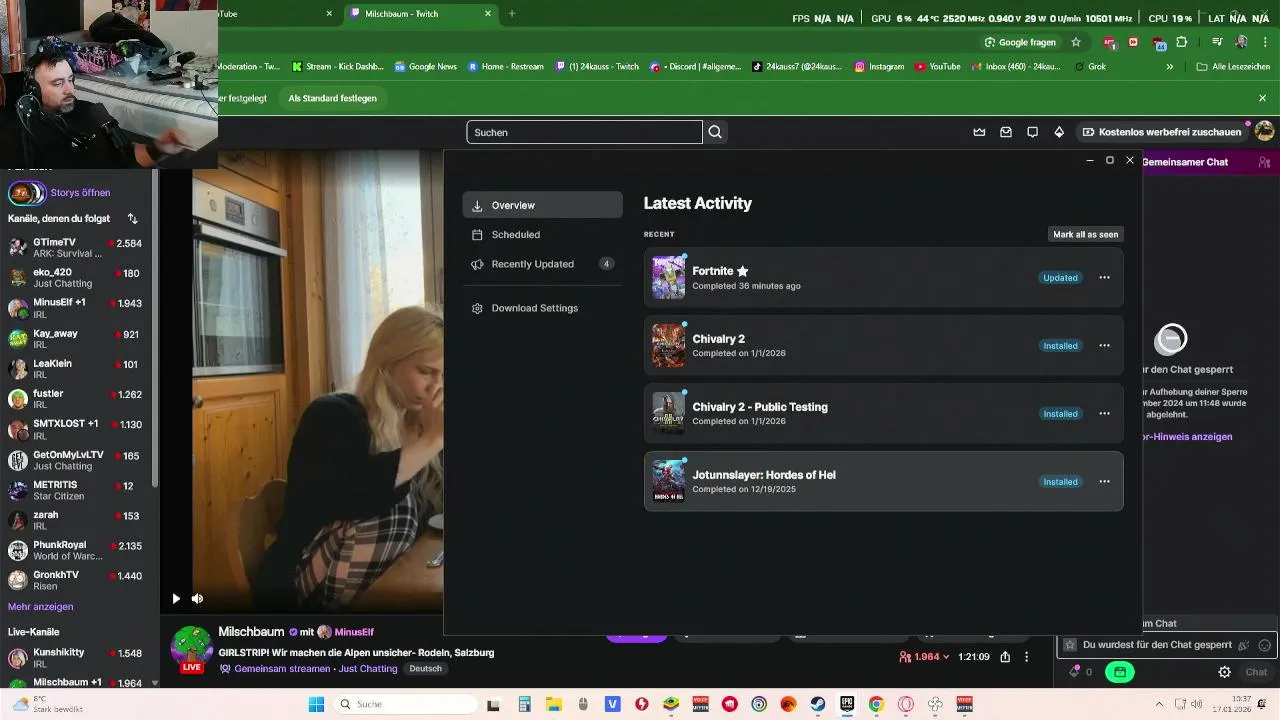The image size is (1280, 720).
Task: Click Hinweis anzeigen link in chat
Action: tap(1187, 437)
